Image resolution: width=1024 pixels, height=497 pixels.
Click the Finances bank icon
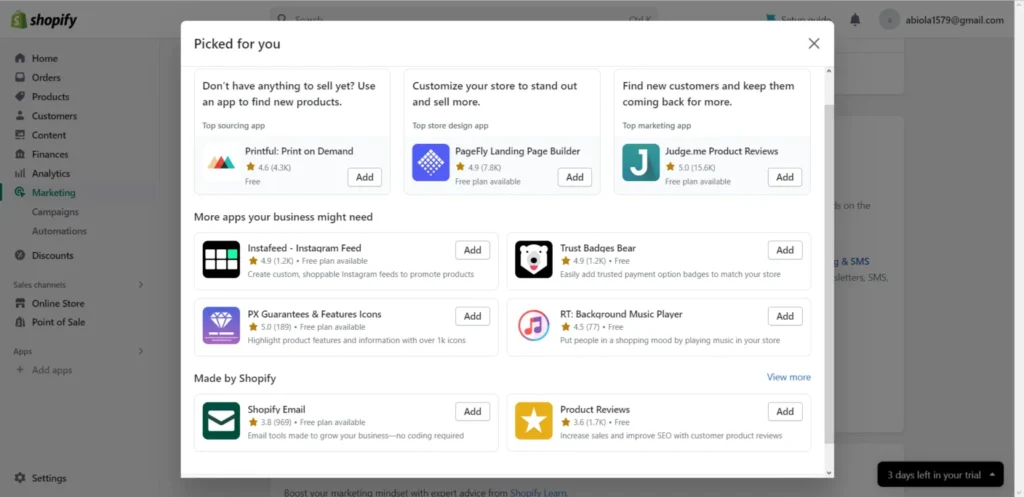tap(20, 154)
